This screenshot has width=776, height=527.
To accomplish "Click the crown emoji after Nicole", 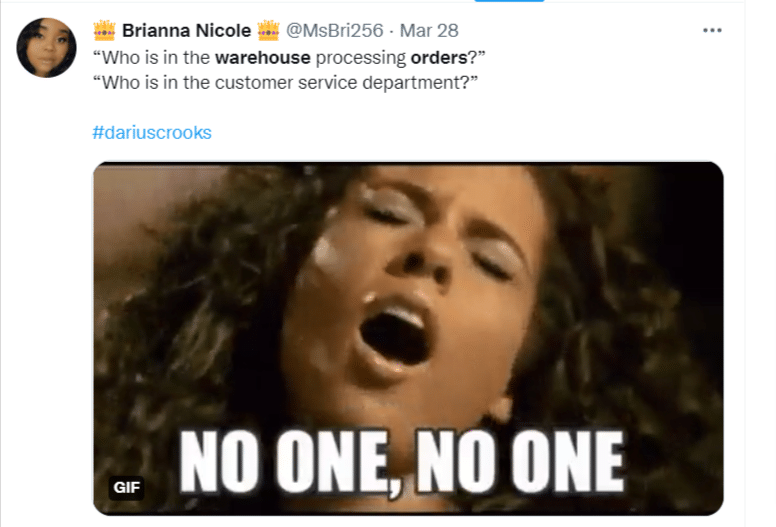I will coord(268,30).
